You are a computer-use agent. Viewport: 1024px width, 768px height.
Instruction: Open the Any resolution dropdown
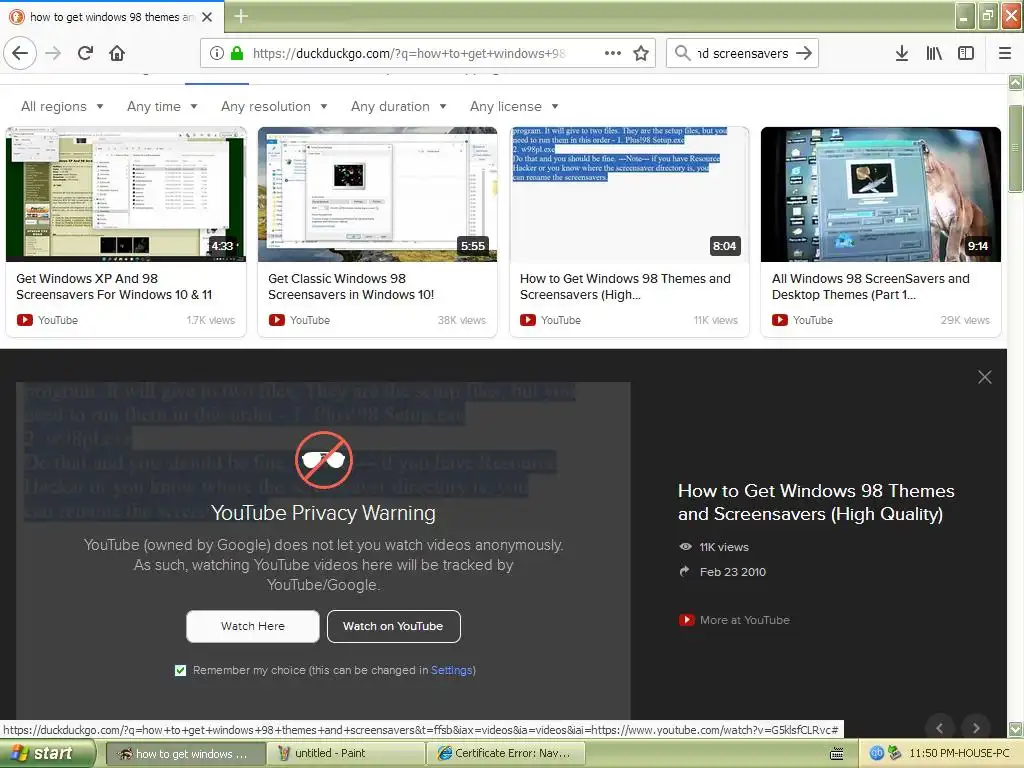pos(274,106)
